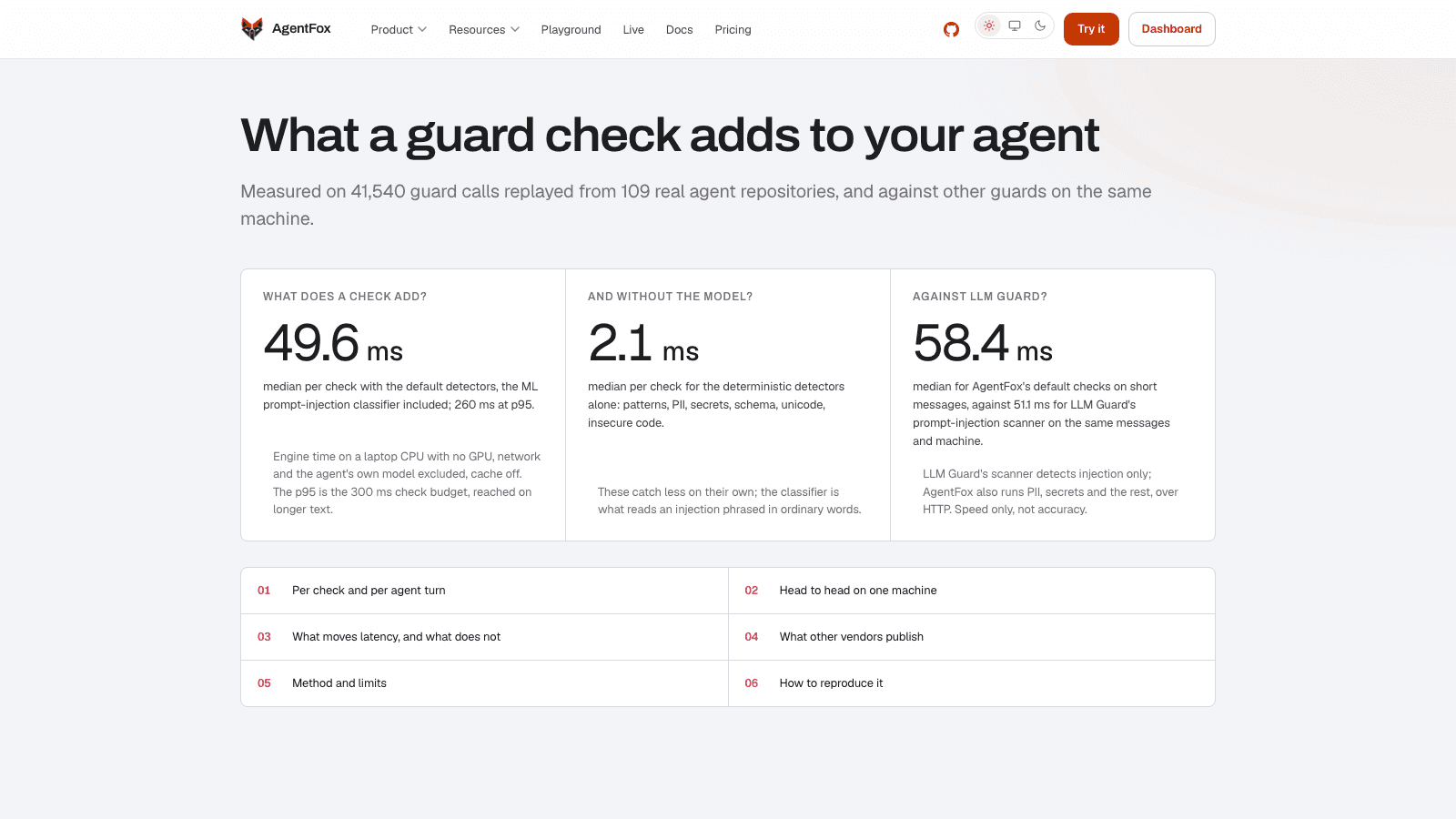The height and width of the screenshot is (819, 1456).
Task: Switch to light theme sun icon
Action: (x=989, y=25)
